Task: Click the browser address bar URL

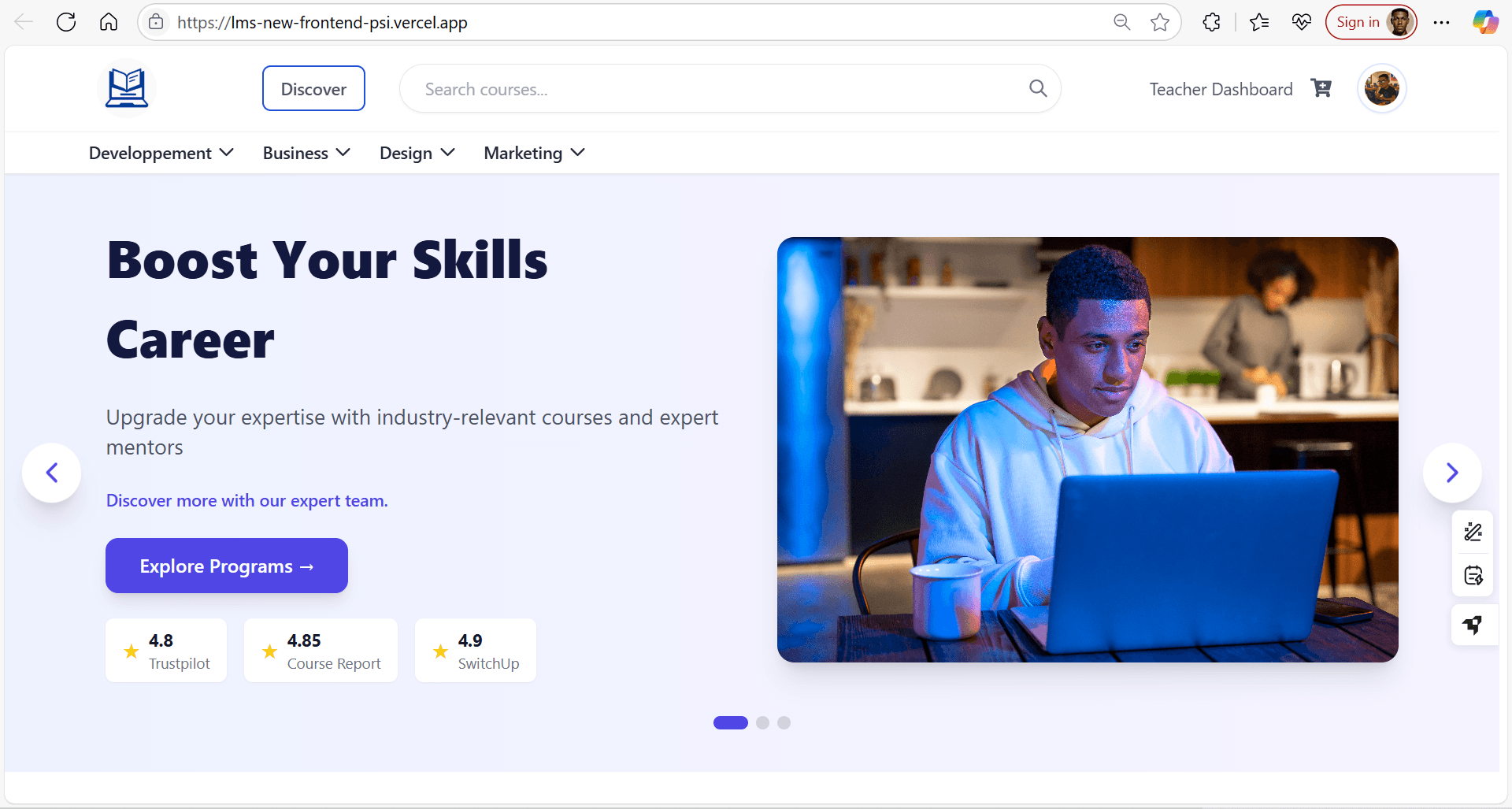Action: tap(322, 22)
